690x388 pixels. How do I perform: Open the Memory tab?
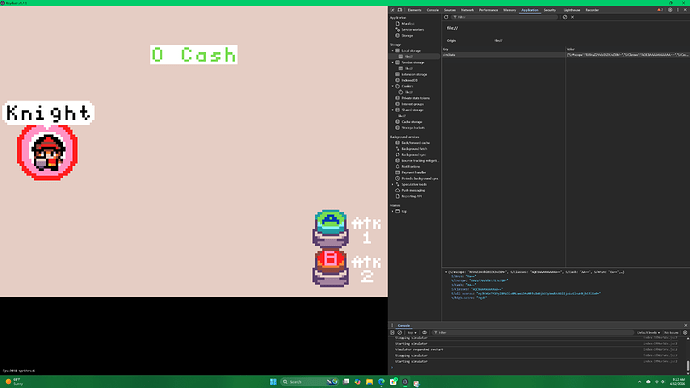point(509,10)
